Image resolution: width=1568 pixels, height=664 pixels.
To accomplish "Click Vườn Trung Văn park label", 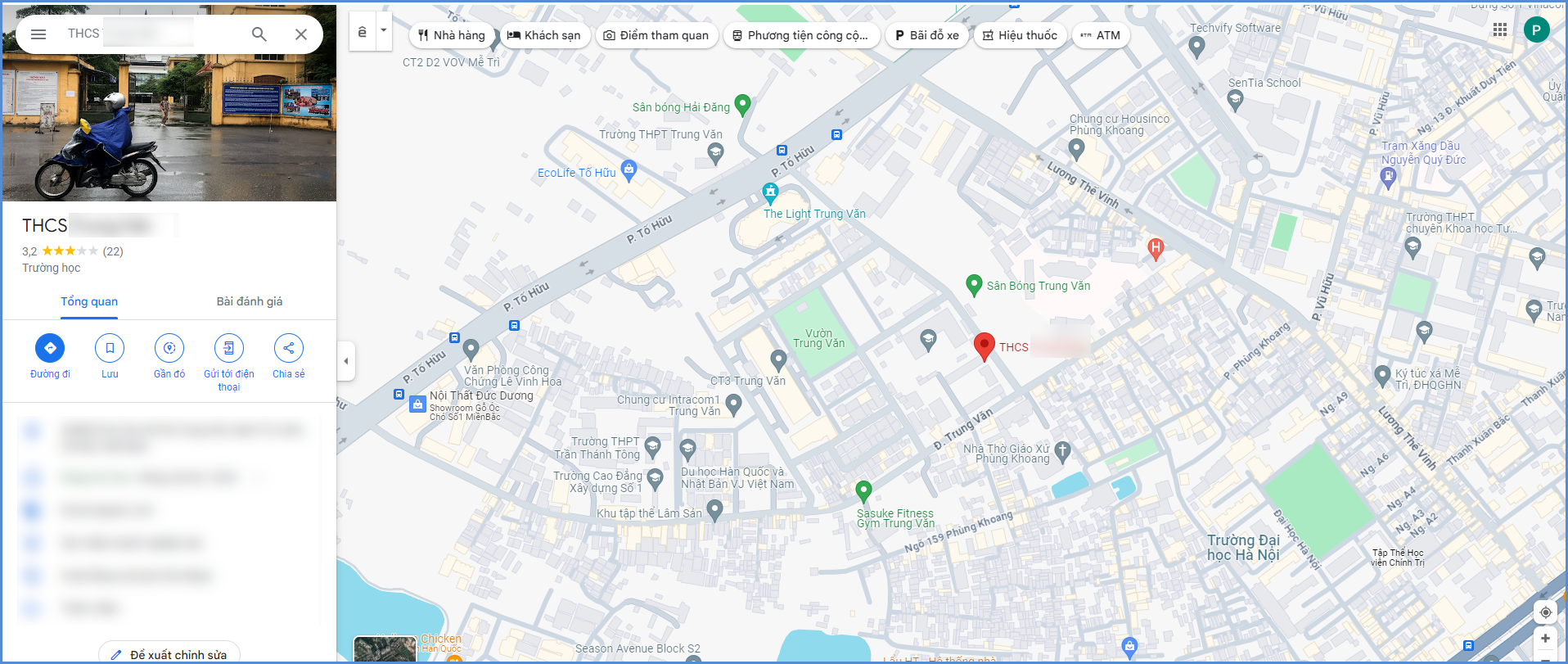I will click(x=818, y=338).
